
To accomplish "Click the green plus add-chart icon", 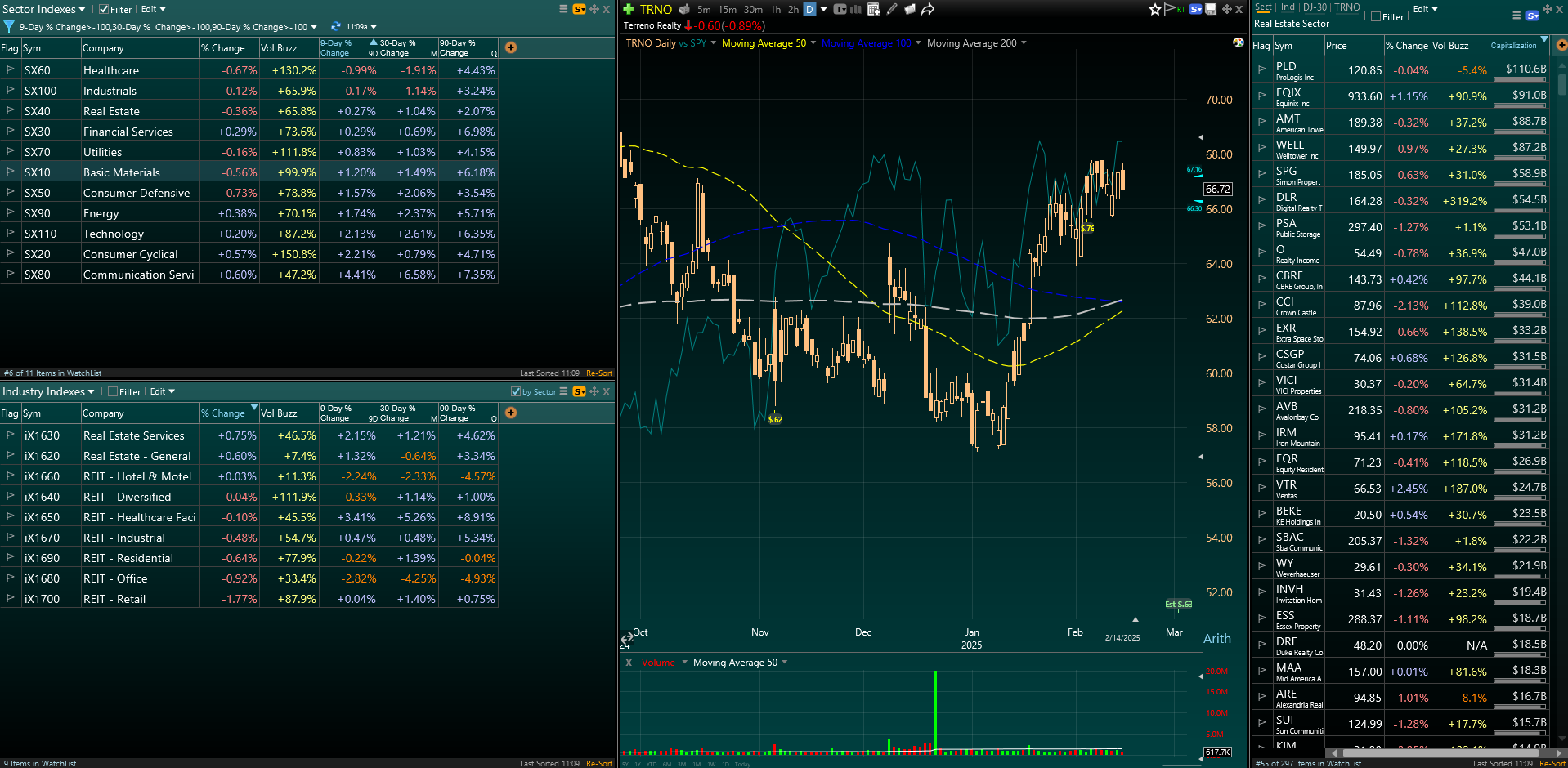I will (628, 9).
